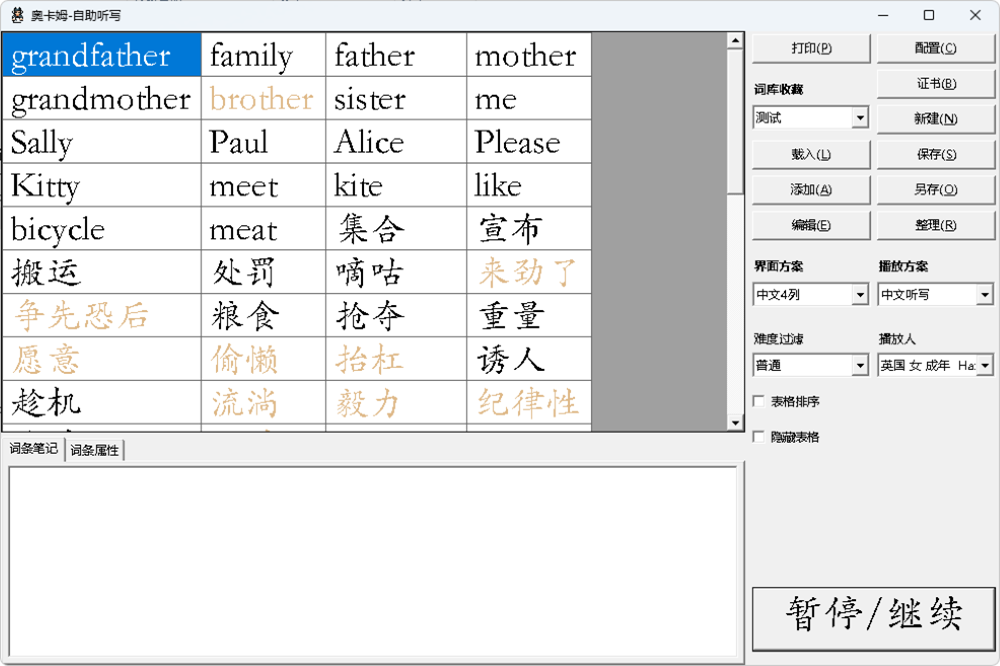
Task: Expand the 词库收藏 dropdown showing 测试
Action: click(859, 118)
